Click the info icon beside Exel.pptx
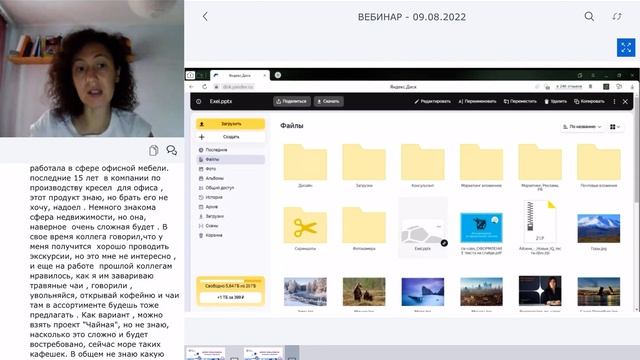Image resolution: width=640 pixels, height=360 pixels. click(199, 101)
